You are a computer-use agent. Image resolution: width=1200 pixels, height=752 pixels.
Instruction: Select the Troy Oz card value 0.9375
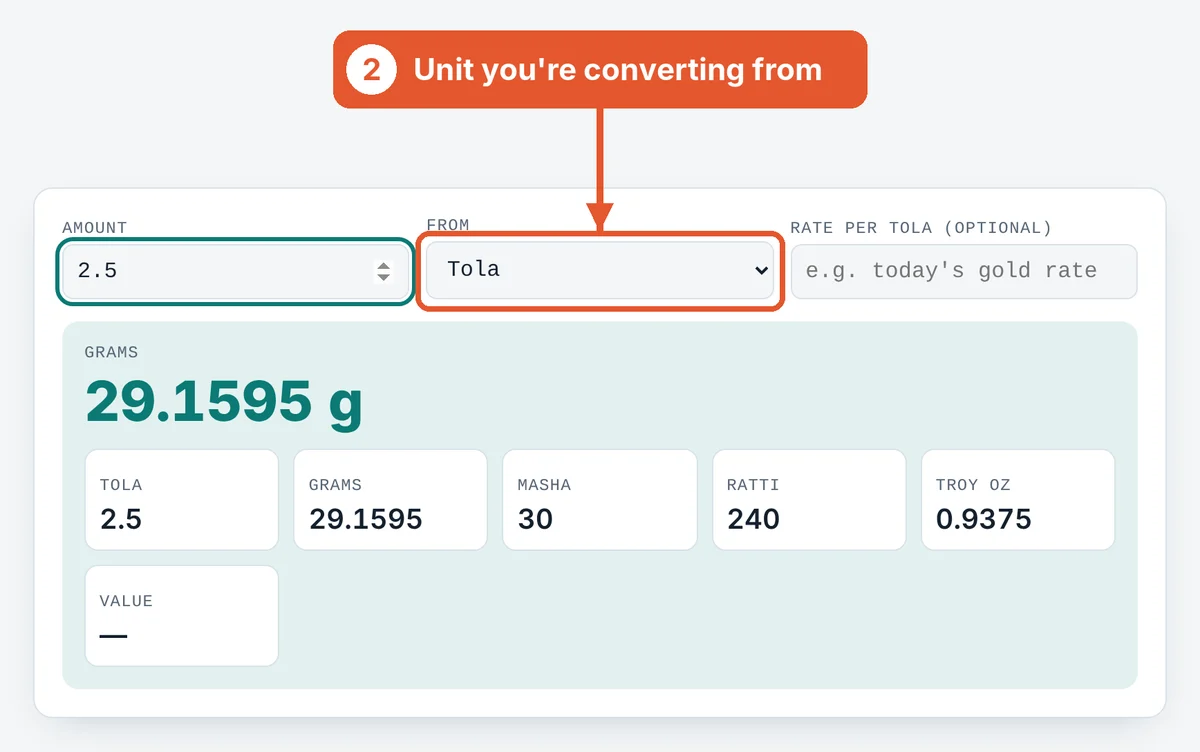[983, 519]
